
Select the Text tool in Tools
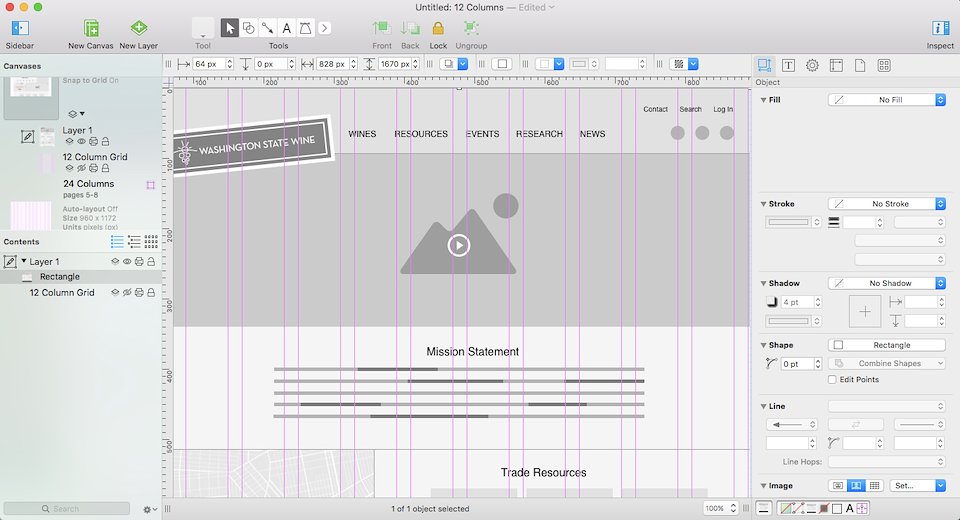pos(286,28)
